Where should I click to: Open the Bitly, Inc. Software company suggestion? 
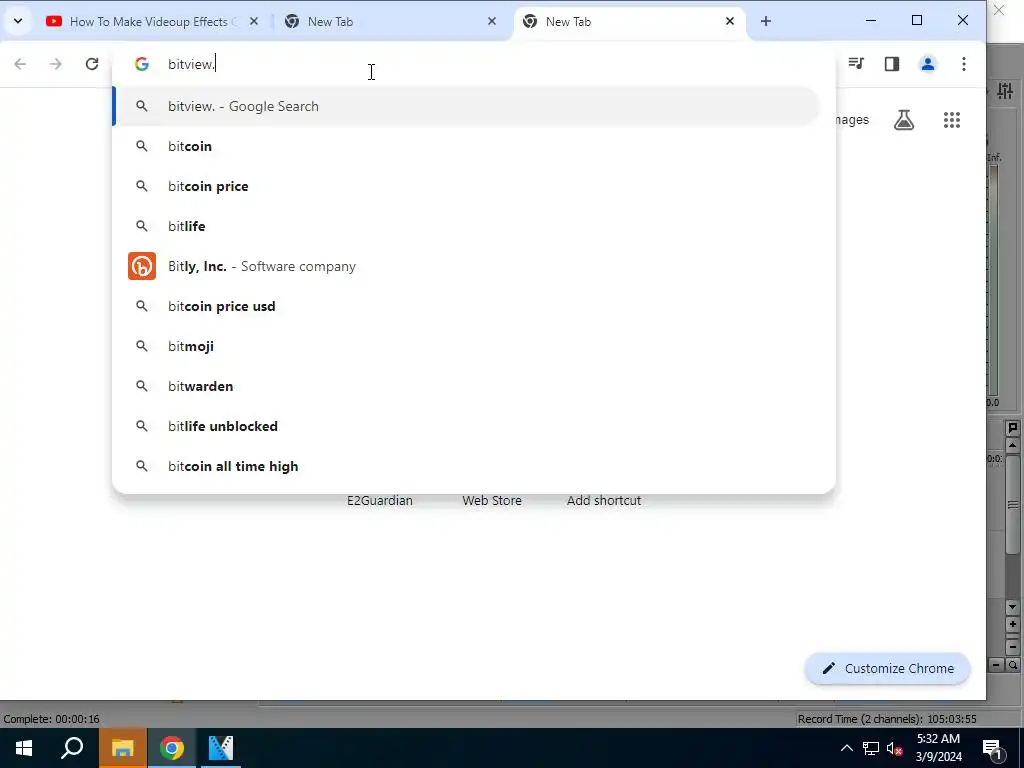[466, 266]
